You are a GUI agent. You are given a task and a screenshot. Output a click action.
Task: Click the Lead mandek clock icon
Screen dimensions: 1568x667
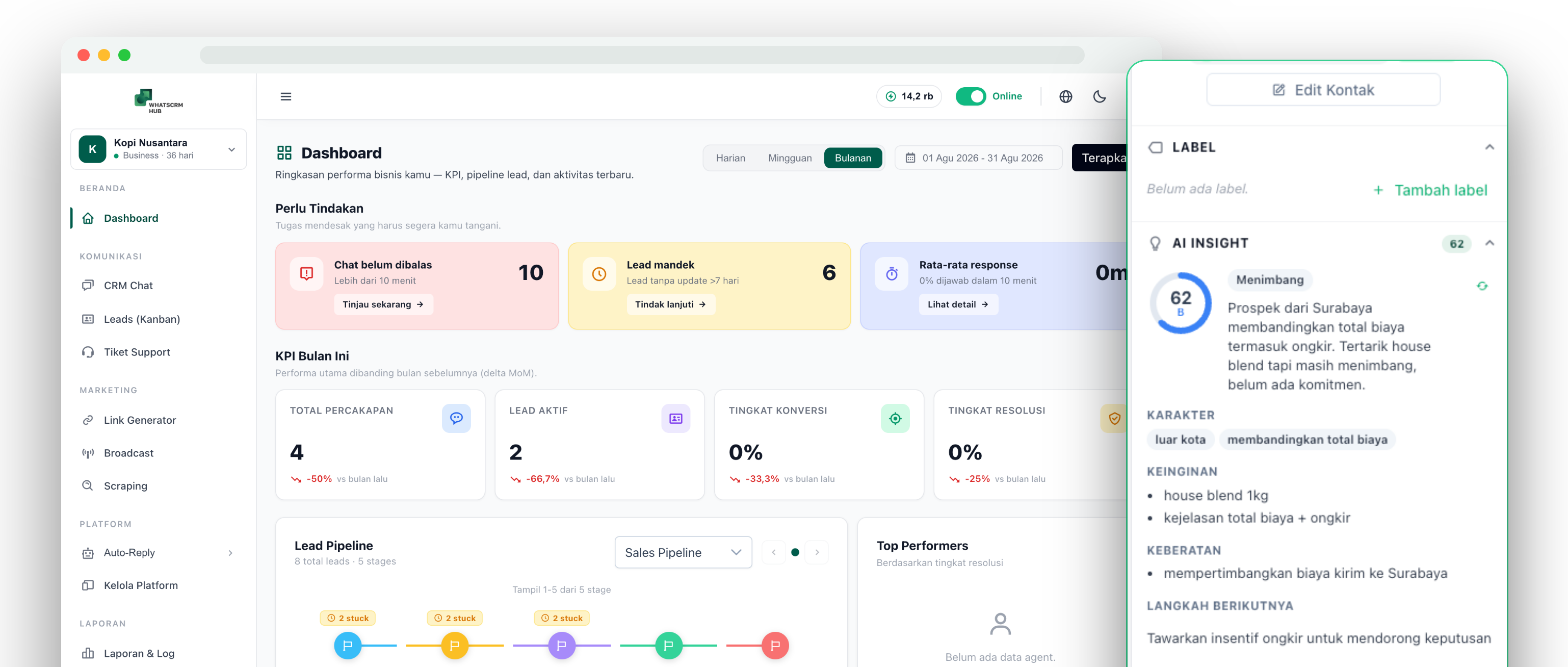[x=599, y=273]
